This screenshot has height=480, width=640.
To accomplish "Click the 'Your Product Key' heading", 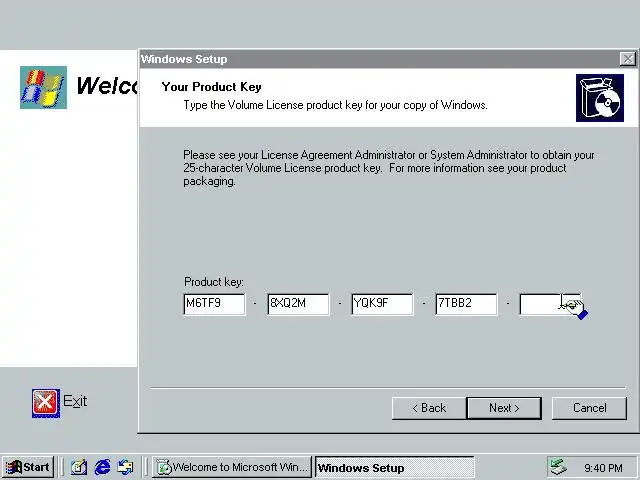I will tap(211, 87).
